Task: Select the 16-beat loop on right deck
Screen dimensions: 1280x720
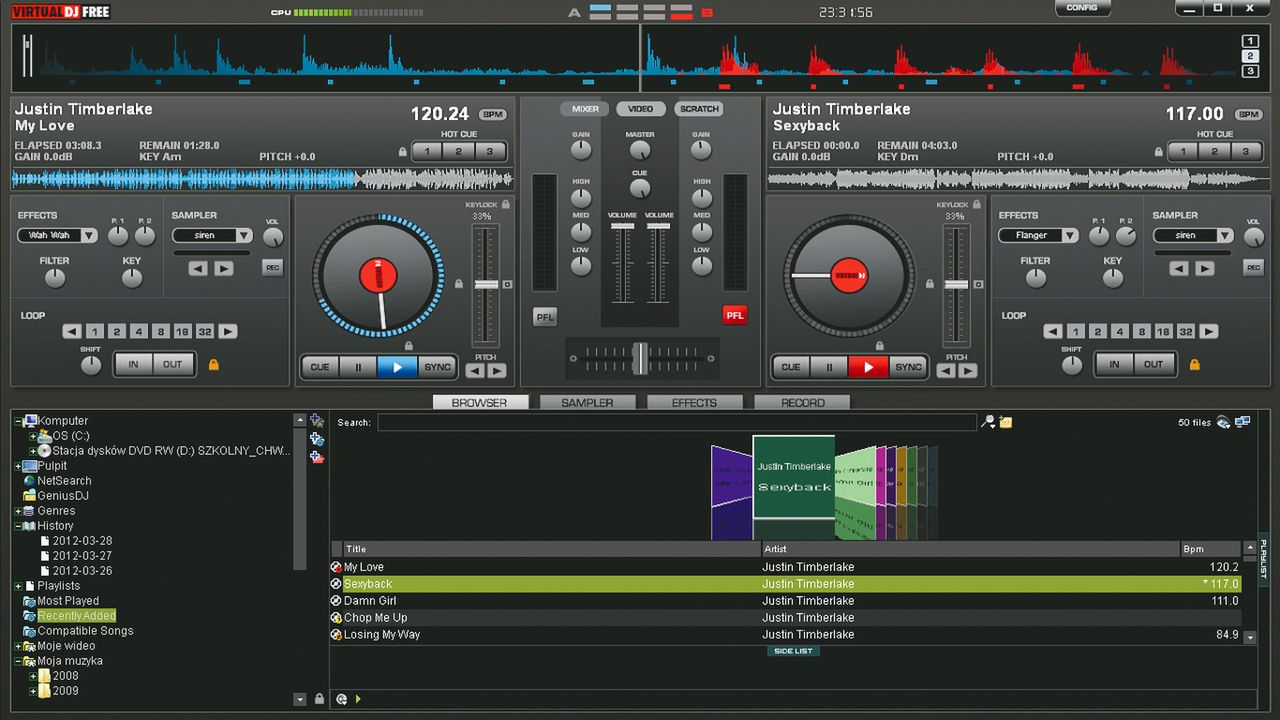Action: pos(1163,332)
